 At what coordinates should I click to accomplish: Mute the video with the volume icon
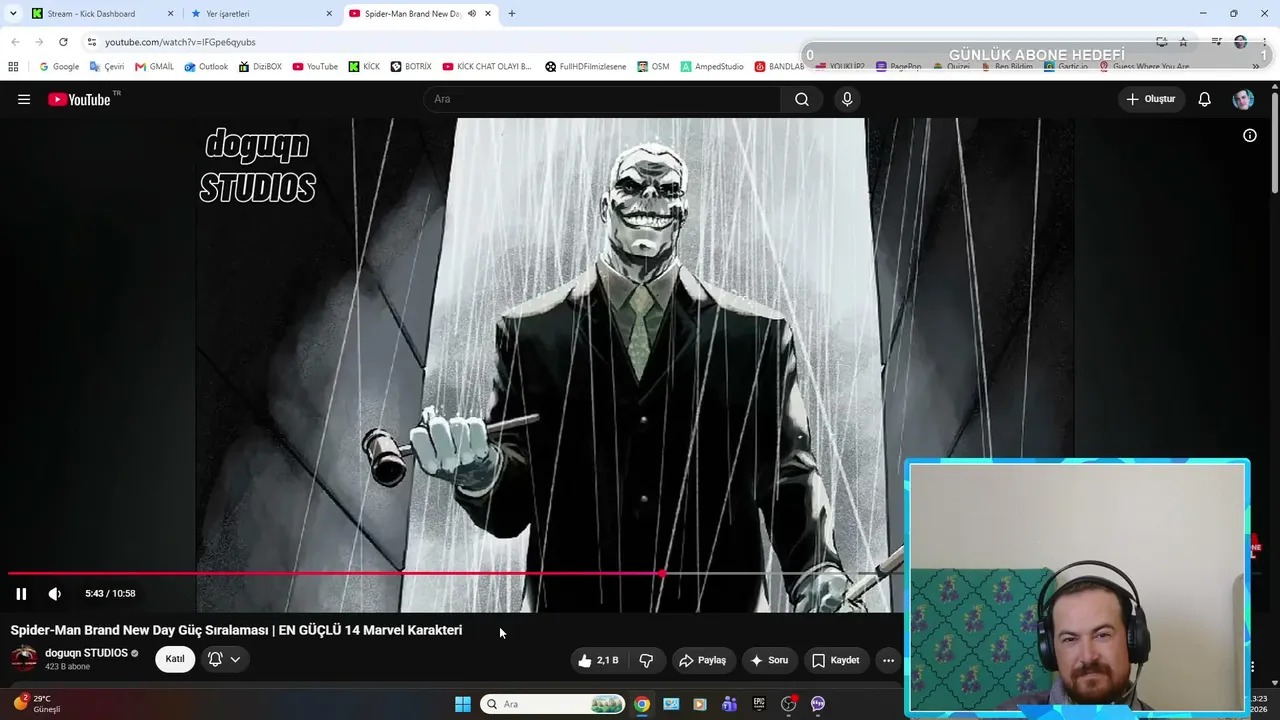55,594
